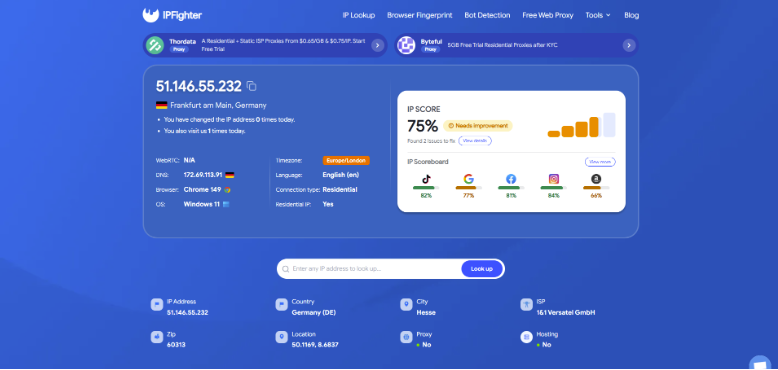Click the Frankfurt am Main, Germany text
The height and width of the screenshot is (370, 778).
[x=218, y=105]
